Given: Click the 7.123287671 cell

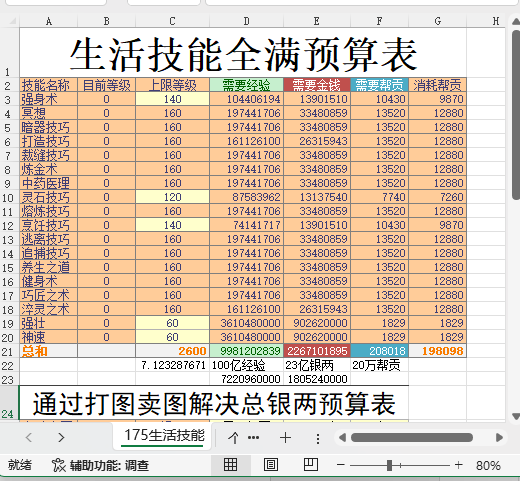Looking at the screenshot, I should [172, 365].
